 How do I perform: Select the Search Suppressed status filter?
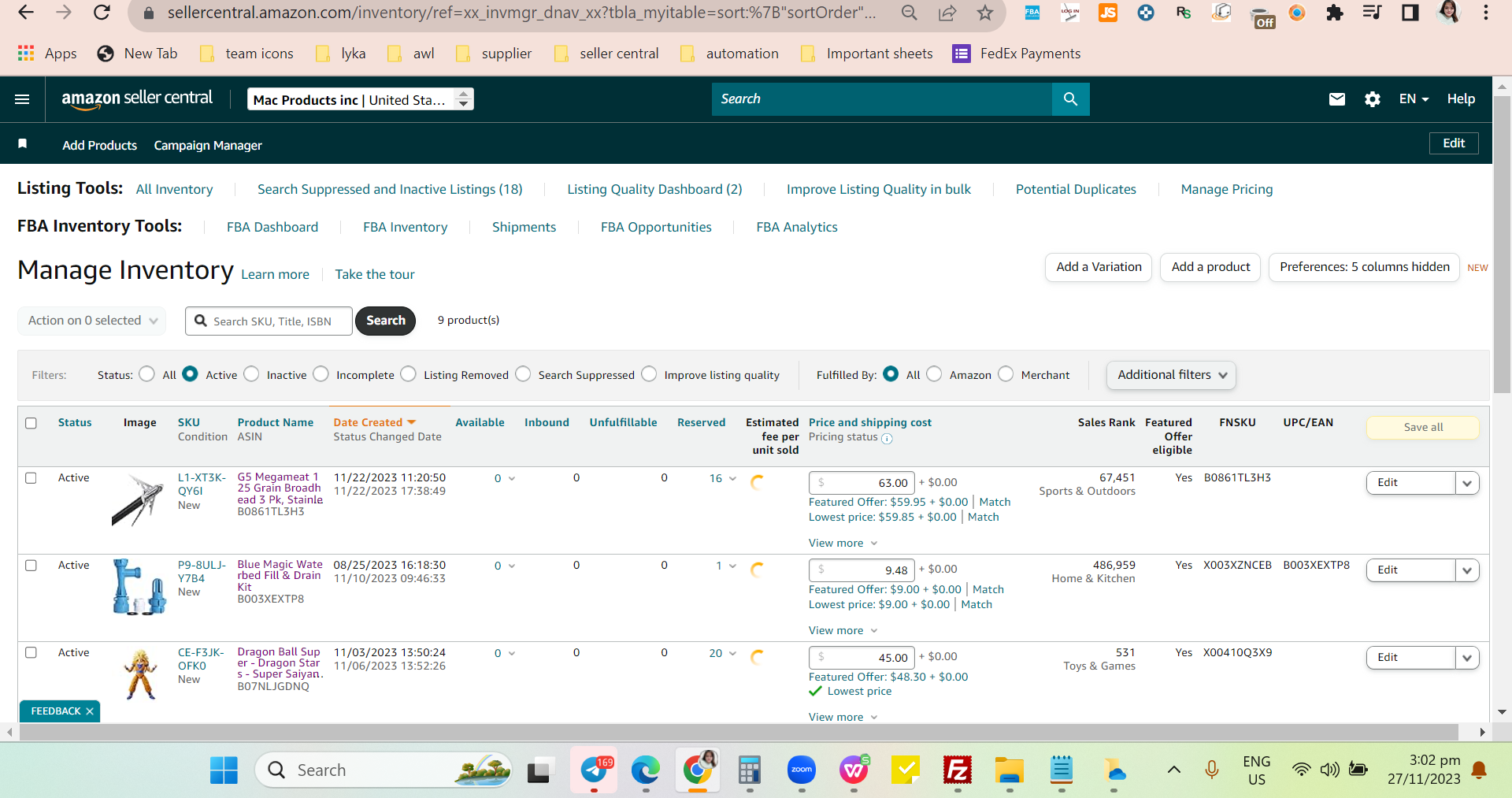click(x=523, y=374)
